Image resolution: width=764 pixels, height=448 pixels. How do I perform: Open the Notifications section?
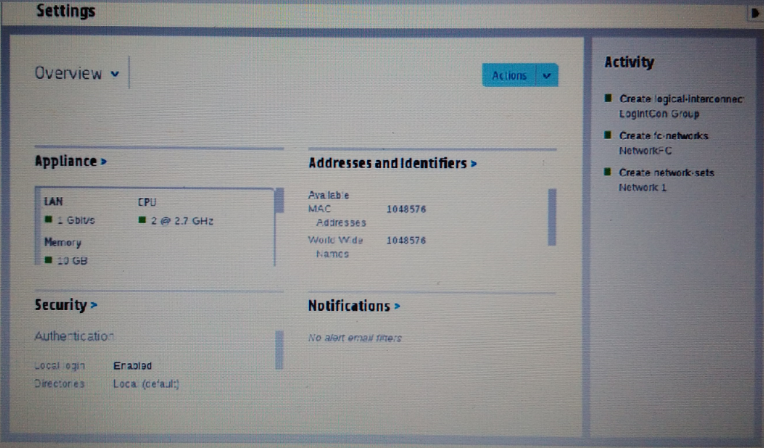pos(353,306)
